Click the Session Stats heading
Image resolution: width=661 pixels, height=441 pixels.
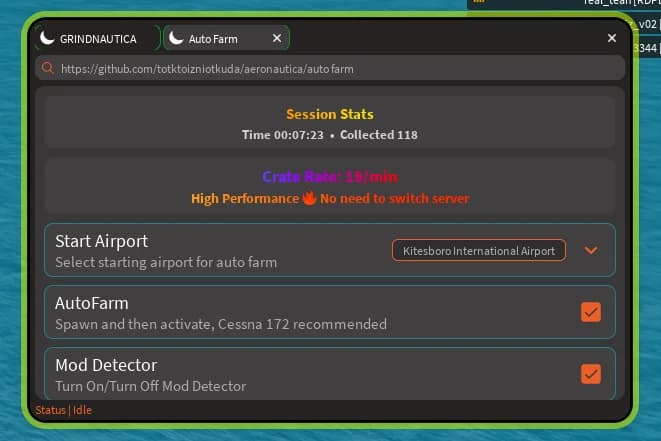(x=330, y=114)
